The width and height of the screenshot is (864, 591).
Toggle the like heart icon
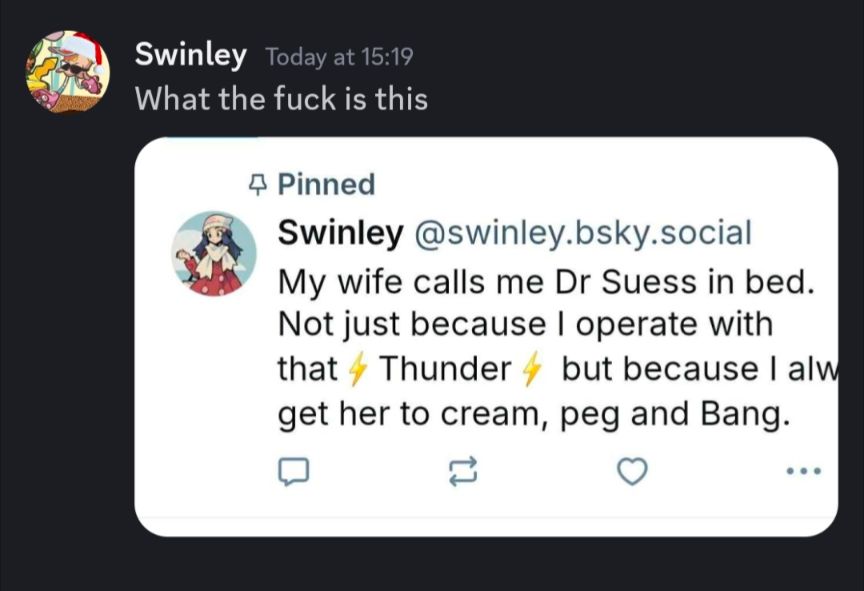(x=632, y=471)
